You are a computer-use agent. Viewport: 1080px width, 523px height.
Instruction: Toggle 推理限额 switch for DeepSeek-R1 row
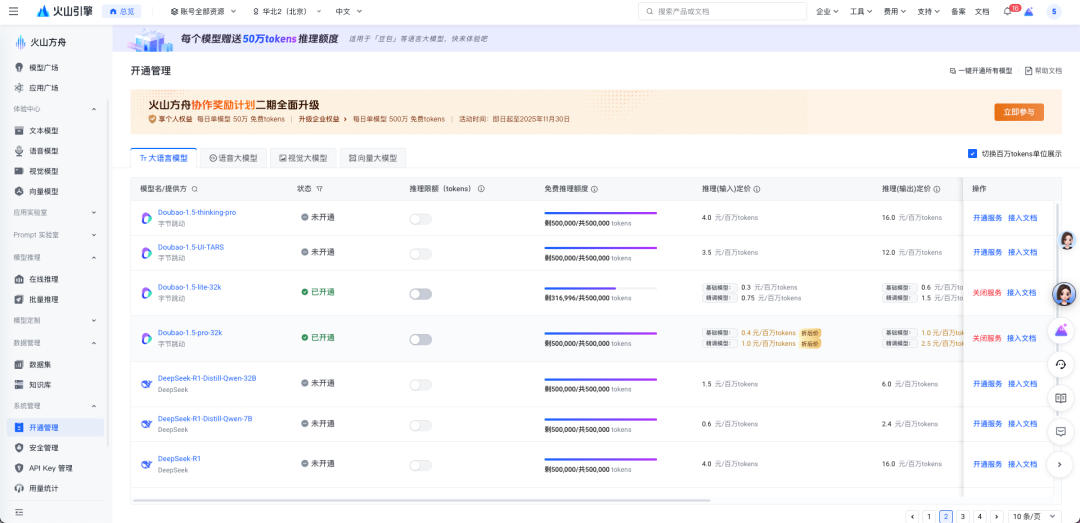click(421, 466)
